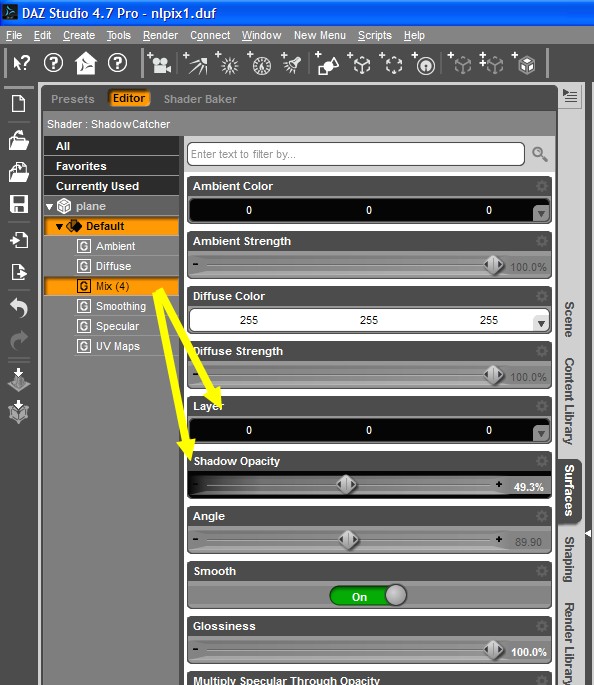Click the Import icon in sidebar
This screenshot has height=685, width=594.
tap(19, 240)
